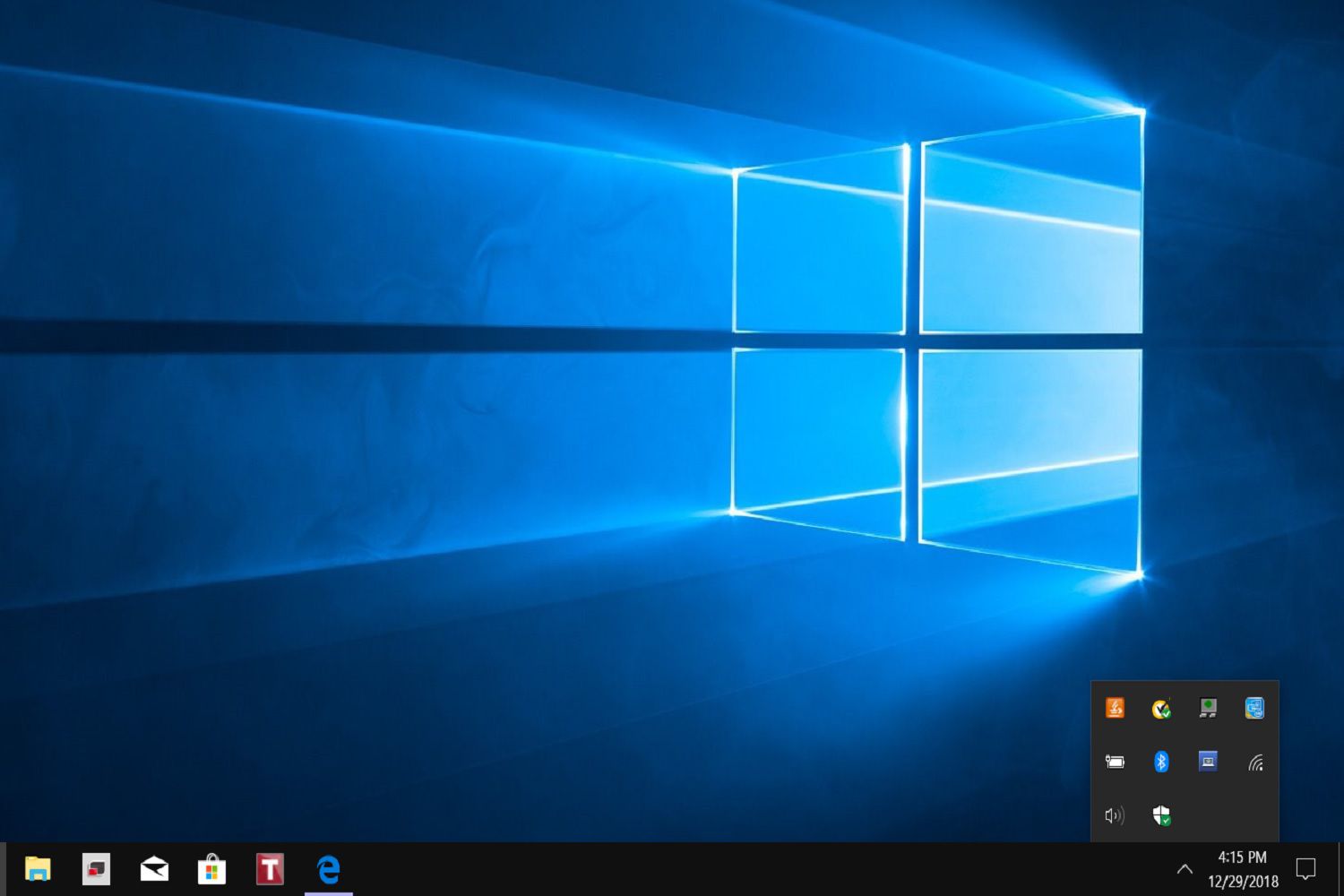Open the Intel graphics tray icon
Viewport: 1344px width, 896px height.
[x=1254, y=708]
